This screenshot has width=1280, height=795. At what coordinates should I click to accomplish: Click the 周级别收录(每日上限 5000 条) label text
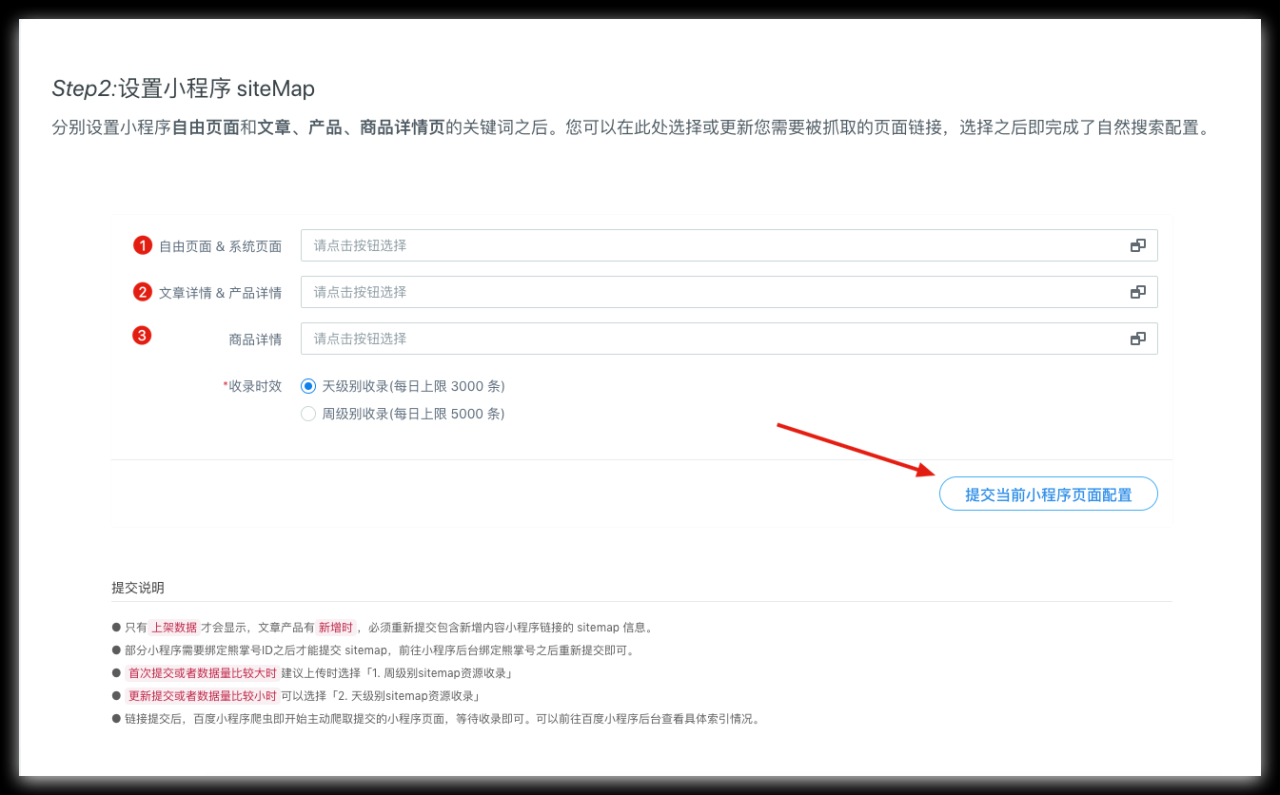click(x=413, y=414)
